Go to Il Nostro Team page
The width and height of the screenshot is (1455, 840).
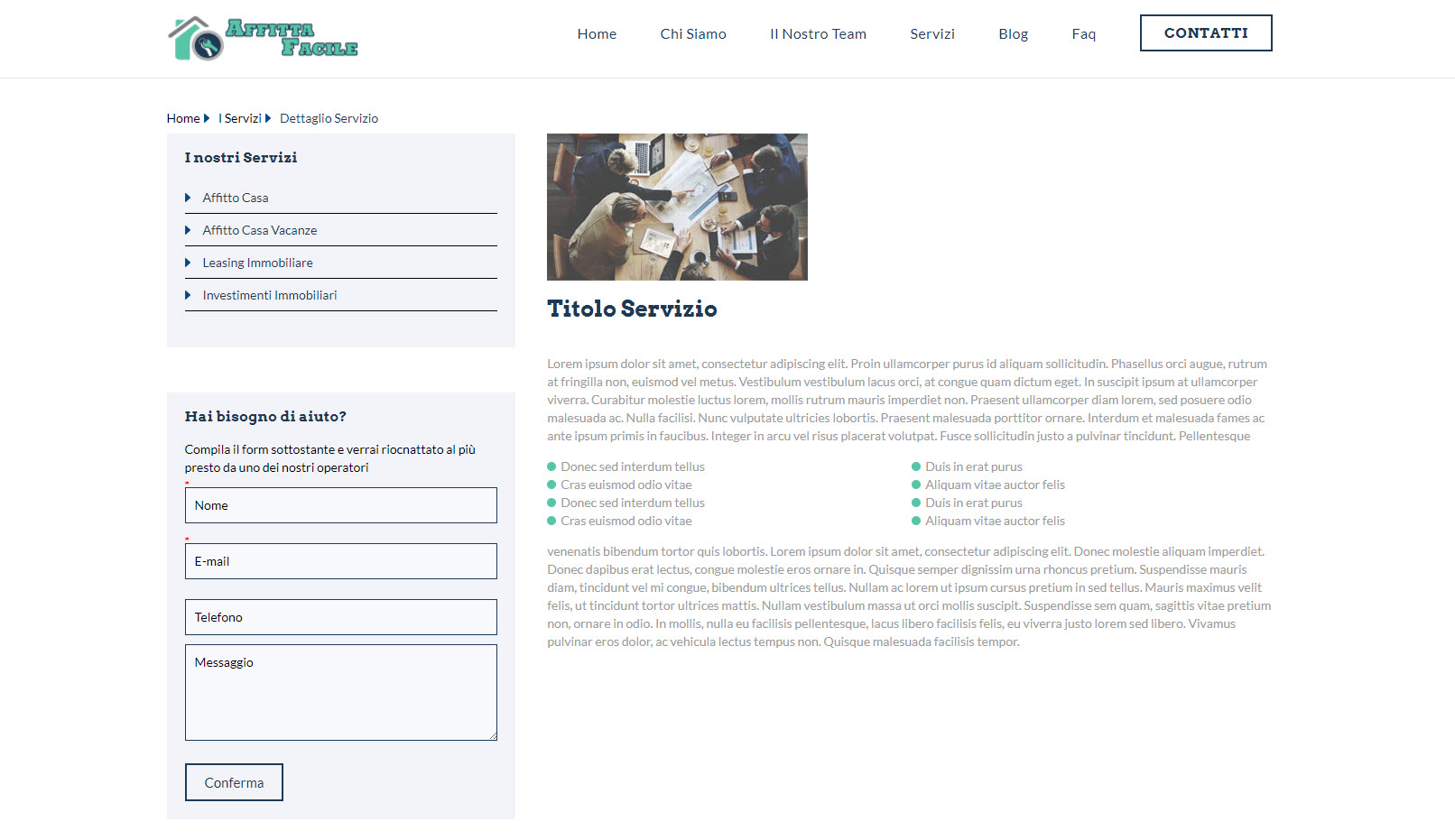[x=818, y=33]
